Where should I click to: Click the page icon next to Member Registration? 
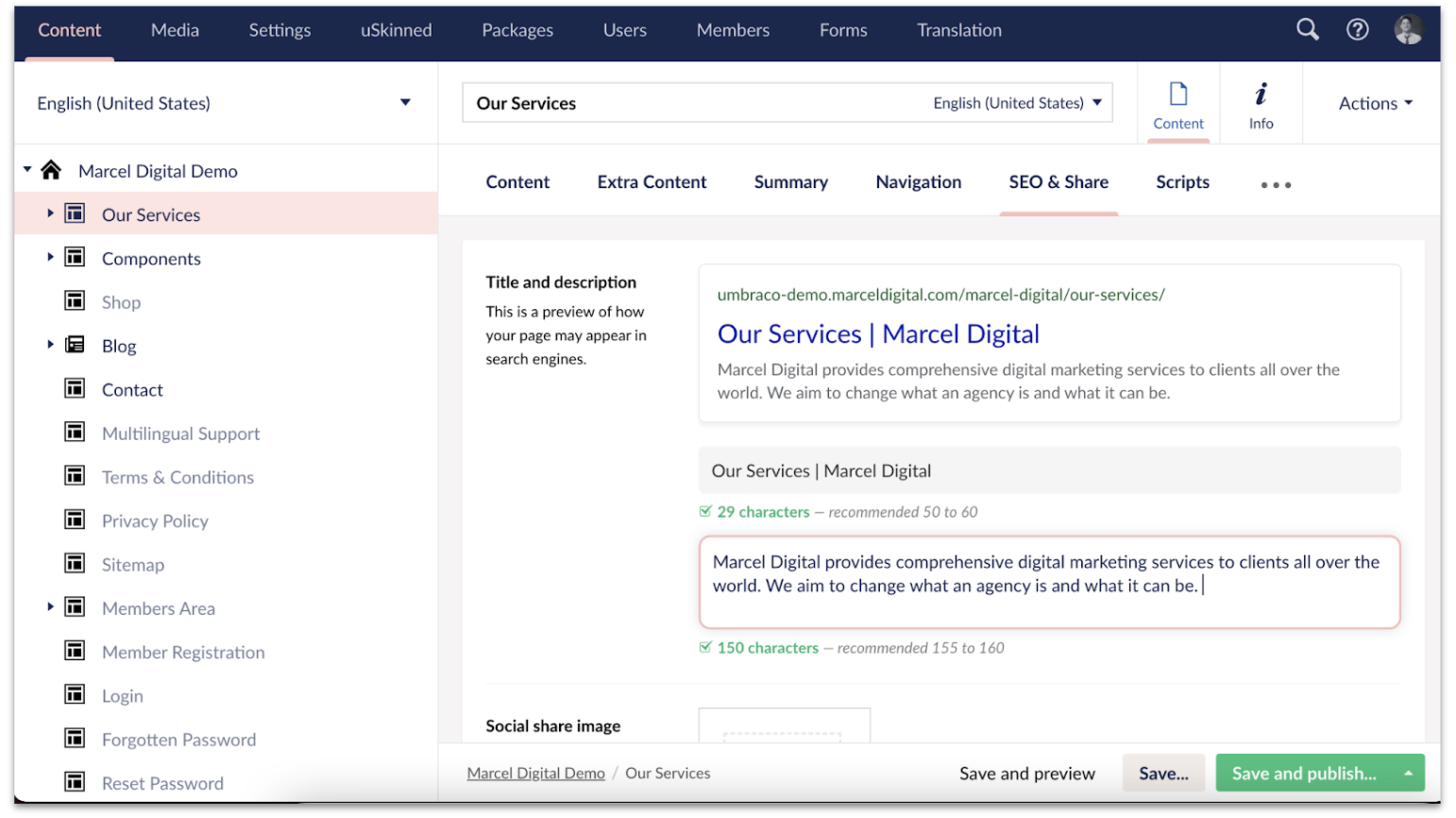point(75,651)
